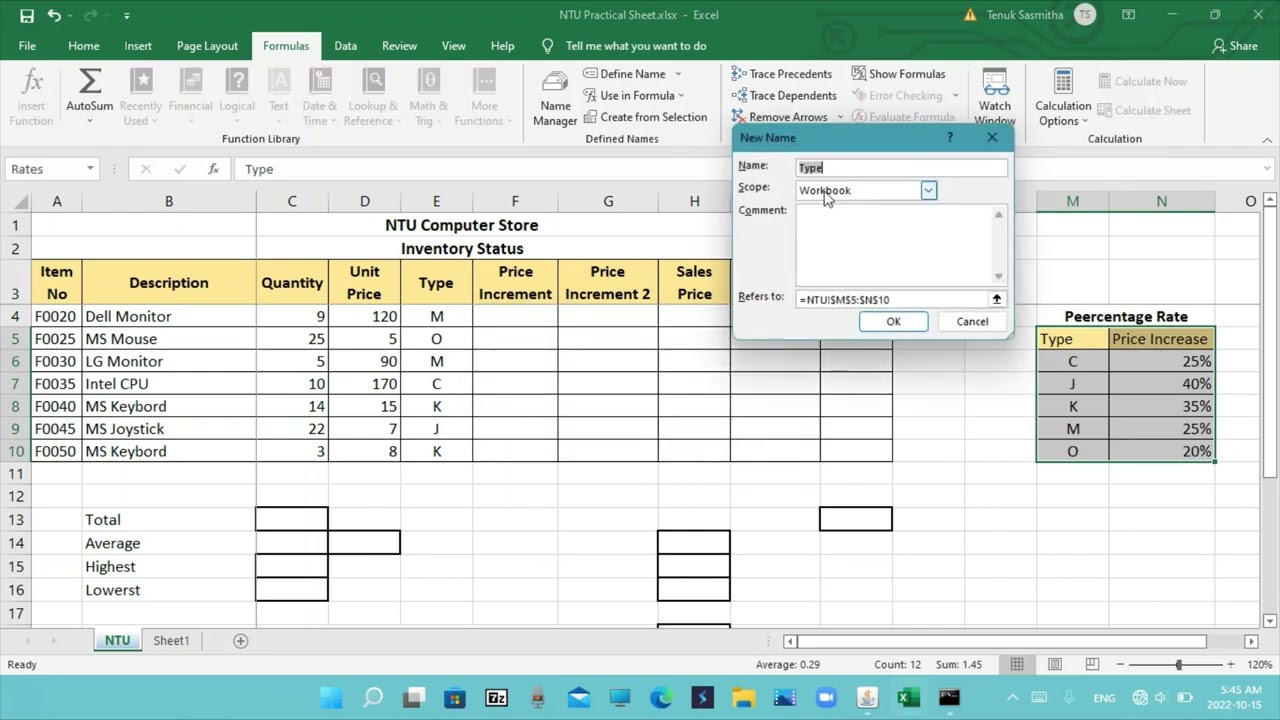Open File Explorer from the taskbar

click(x=743, y=698)
